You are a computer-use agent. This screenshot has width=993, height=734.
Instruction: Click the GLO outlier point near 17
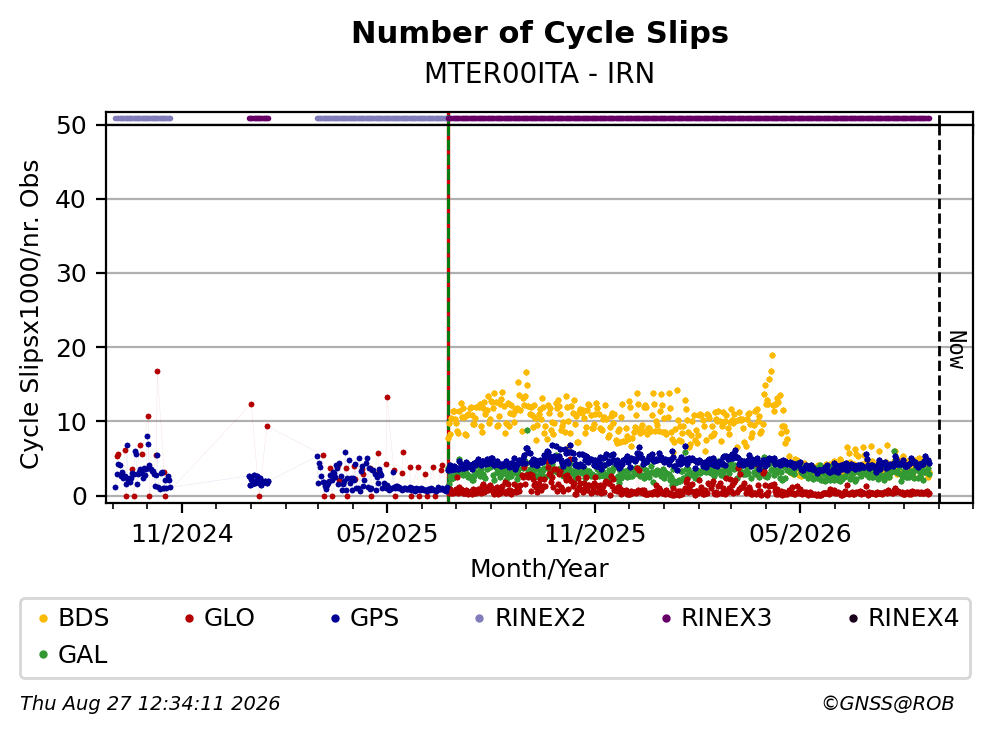(x=157, y=372)
